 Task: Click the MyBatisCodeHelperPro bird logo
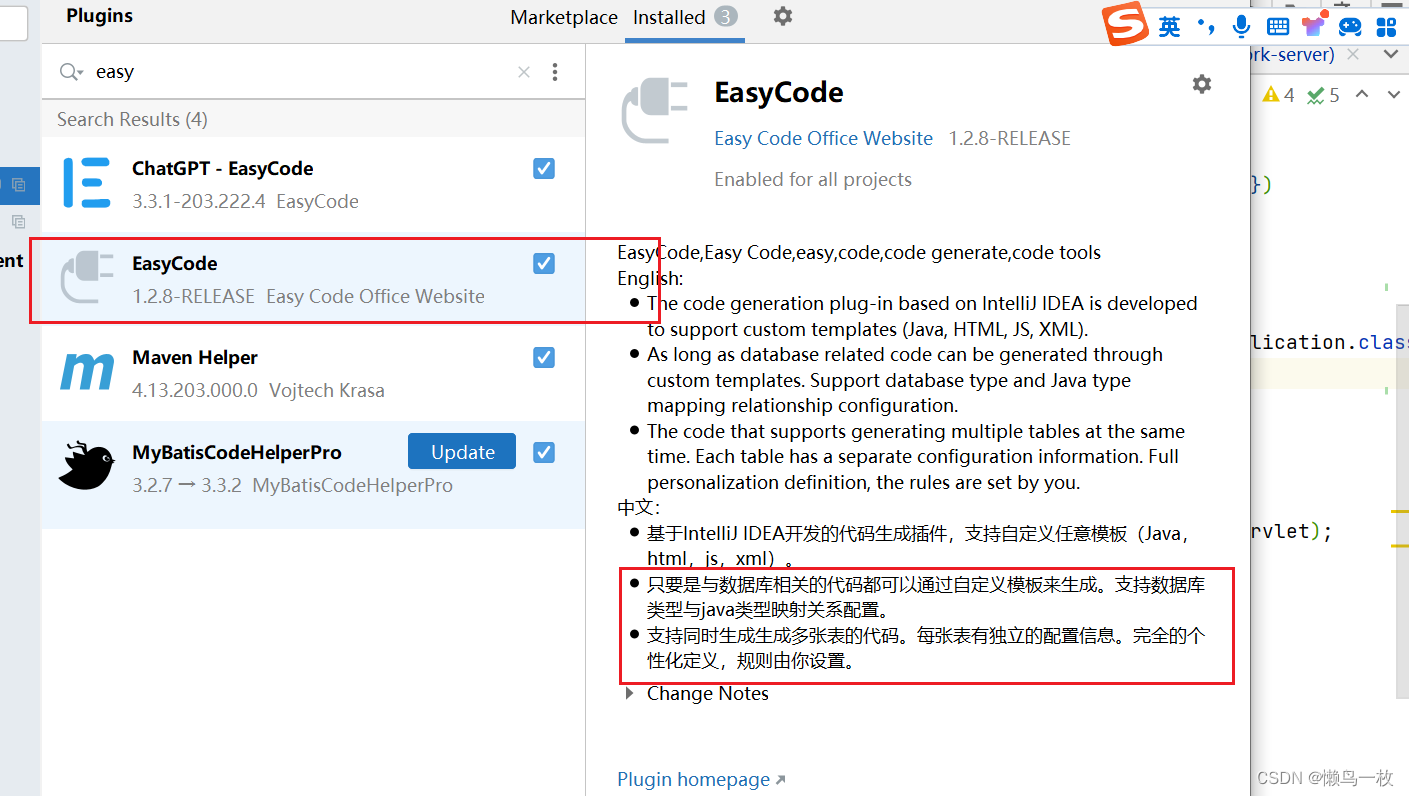pos(87,465)
